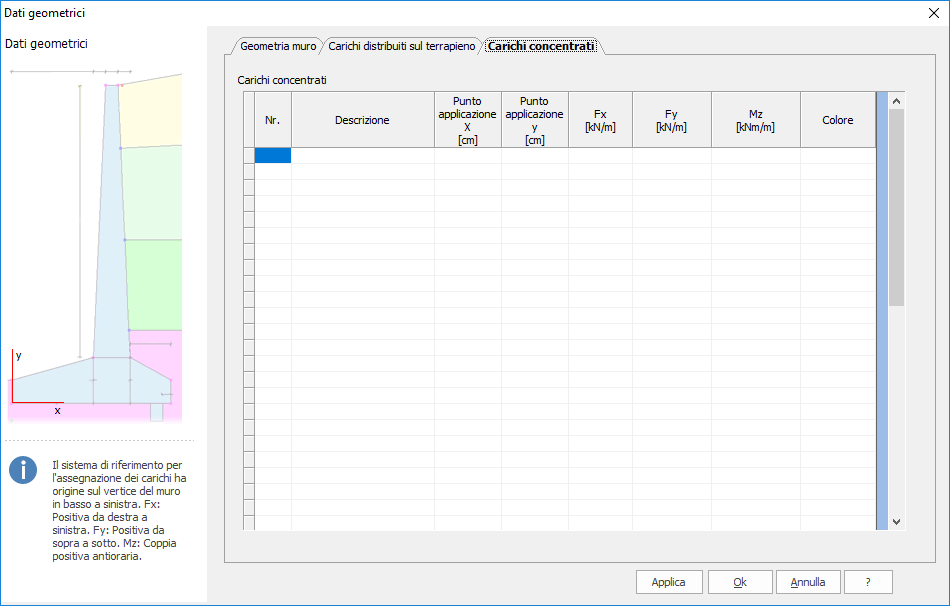Image resolution: width=950 pixels, height=606 pixels.
Task: Click the first row's Punto applicazione y cell
Action: coord(535,156)
